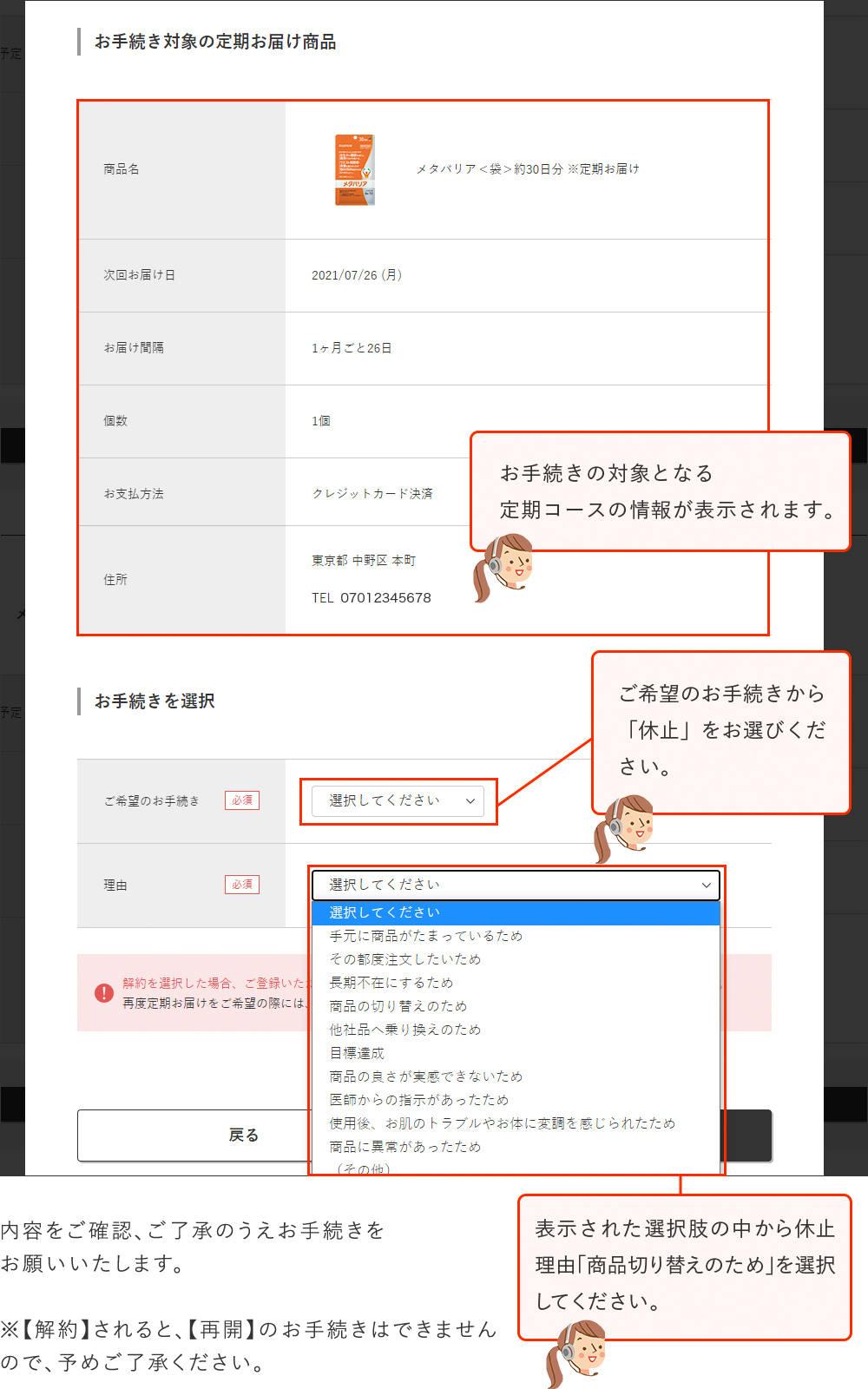Choose 商品に異常があったため option
The height and width of the screenshot is (1389, 868).
pos(404,1147)
